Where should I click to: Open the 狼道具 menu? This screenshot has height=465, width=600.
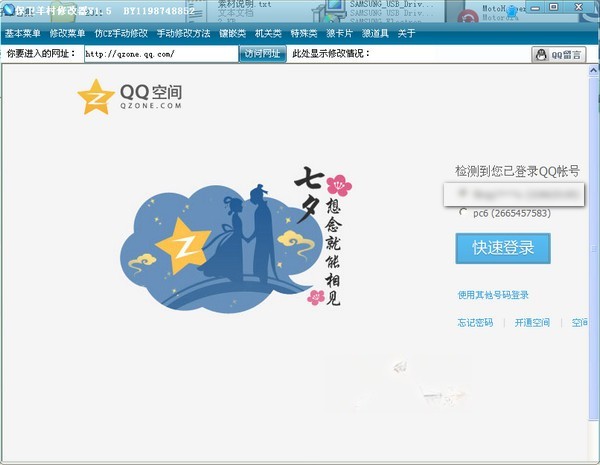point(375,33)
